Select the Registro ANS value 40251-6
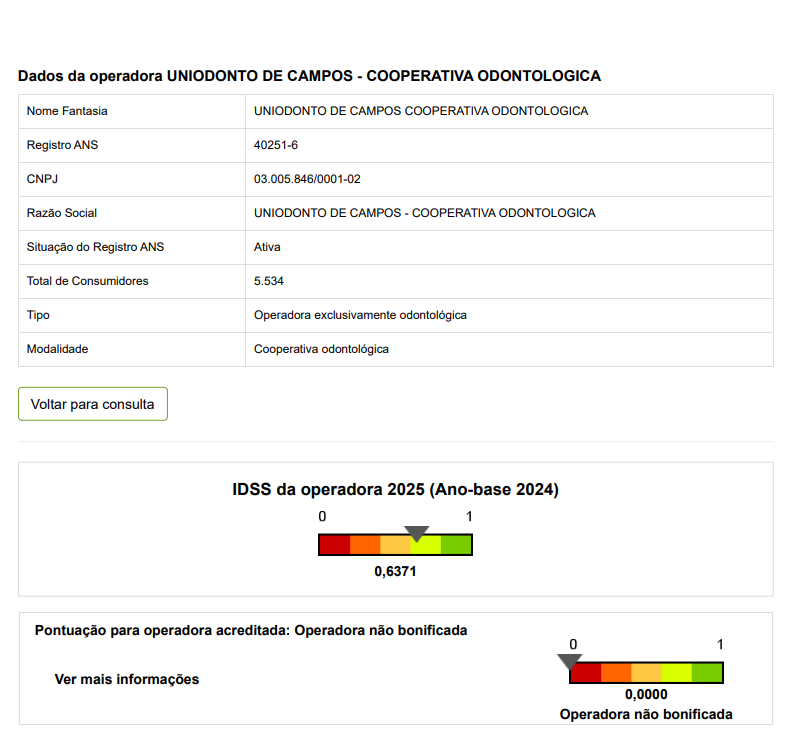Screen dimensions: 788x748 coord(276,145)
